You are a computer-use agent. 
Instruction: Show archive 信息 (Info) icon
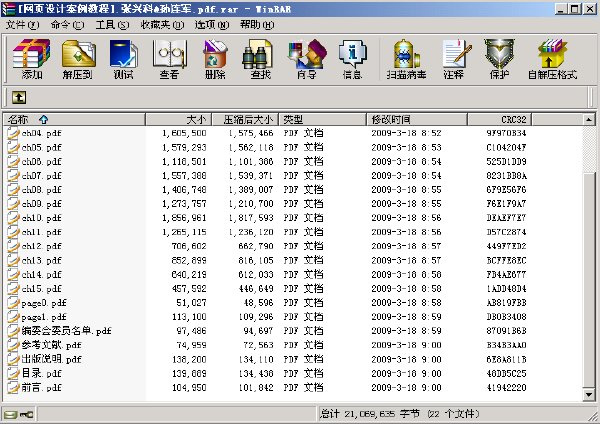[x=352, y=59]
